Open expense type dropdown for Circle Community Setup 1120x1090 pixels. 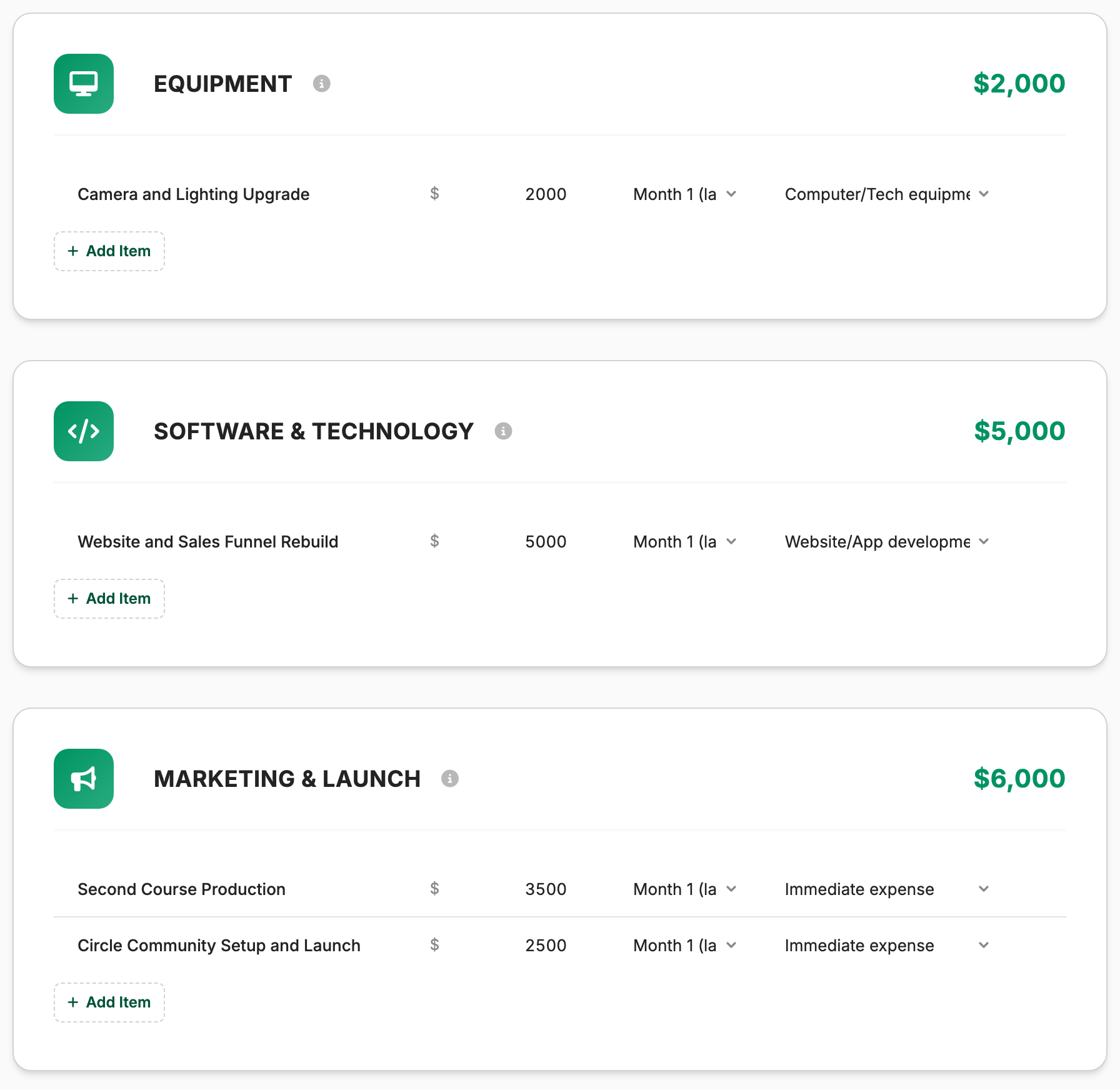click(887, 946)
